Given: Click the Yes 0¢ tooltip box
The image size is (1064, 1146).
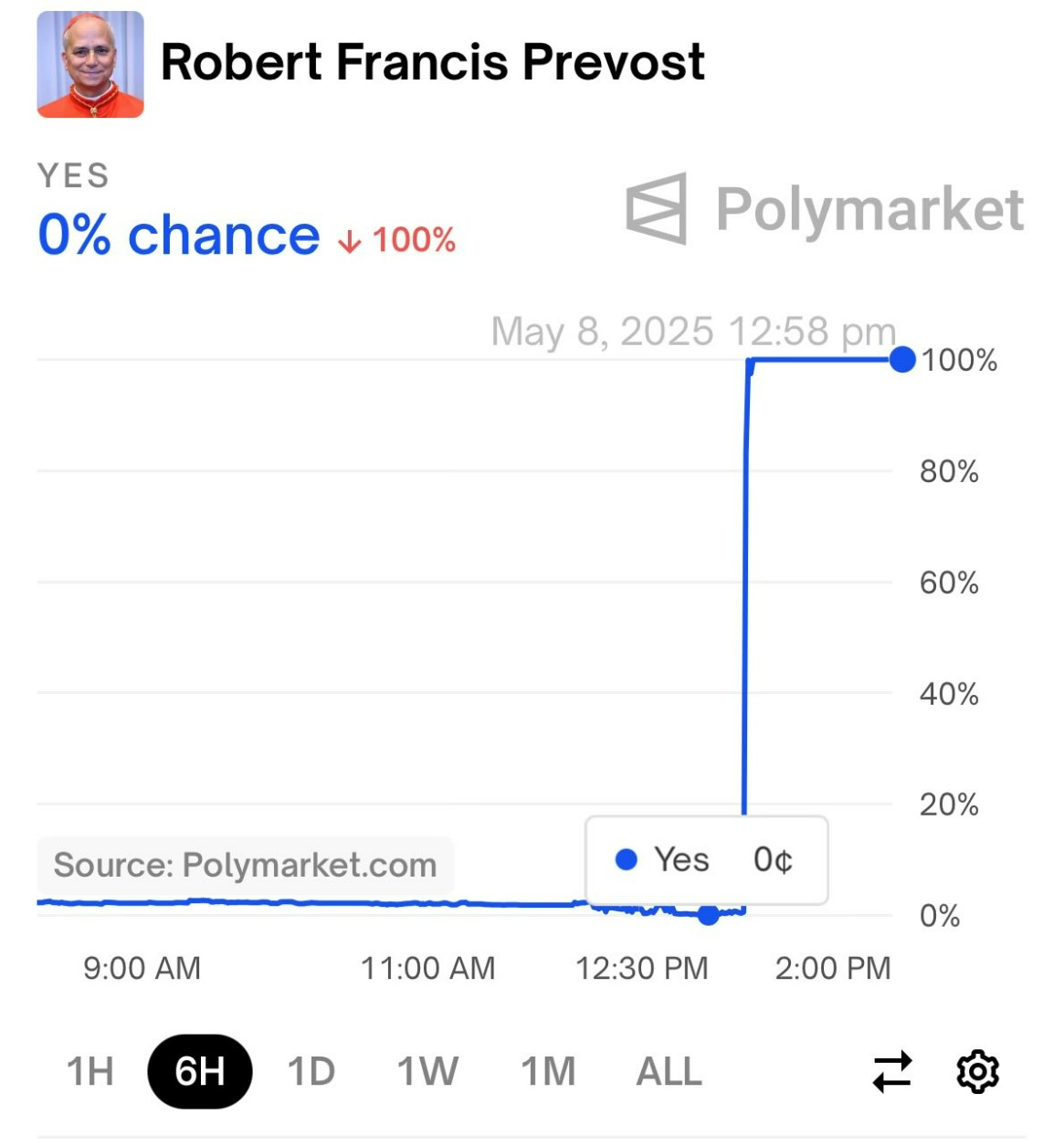Looking at the screenshot, I should 706,860.
